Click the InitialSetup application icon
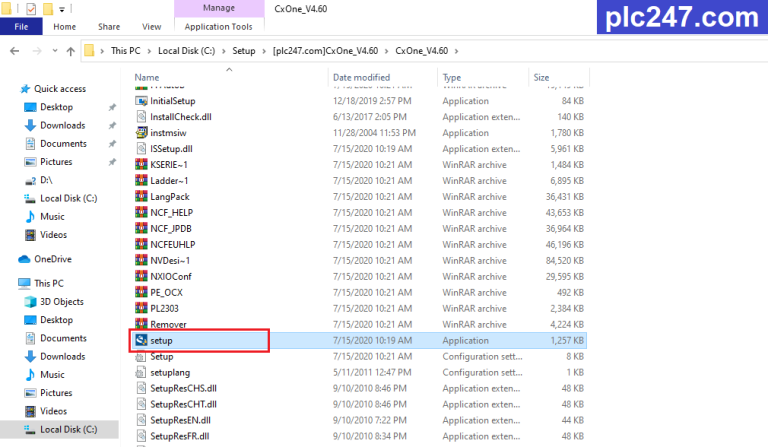768x447 pixels. [141, 101]
